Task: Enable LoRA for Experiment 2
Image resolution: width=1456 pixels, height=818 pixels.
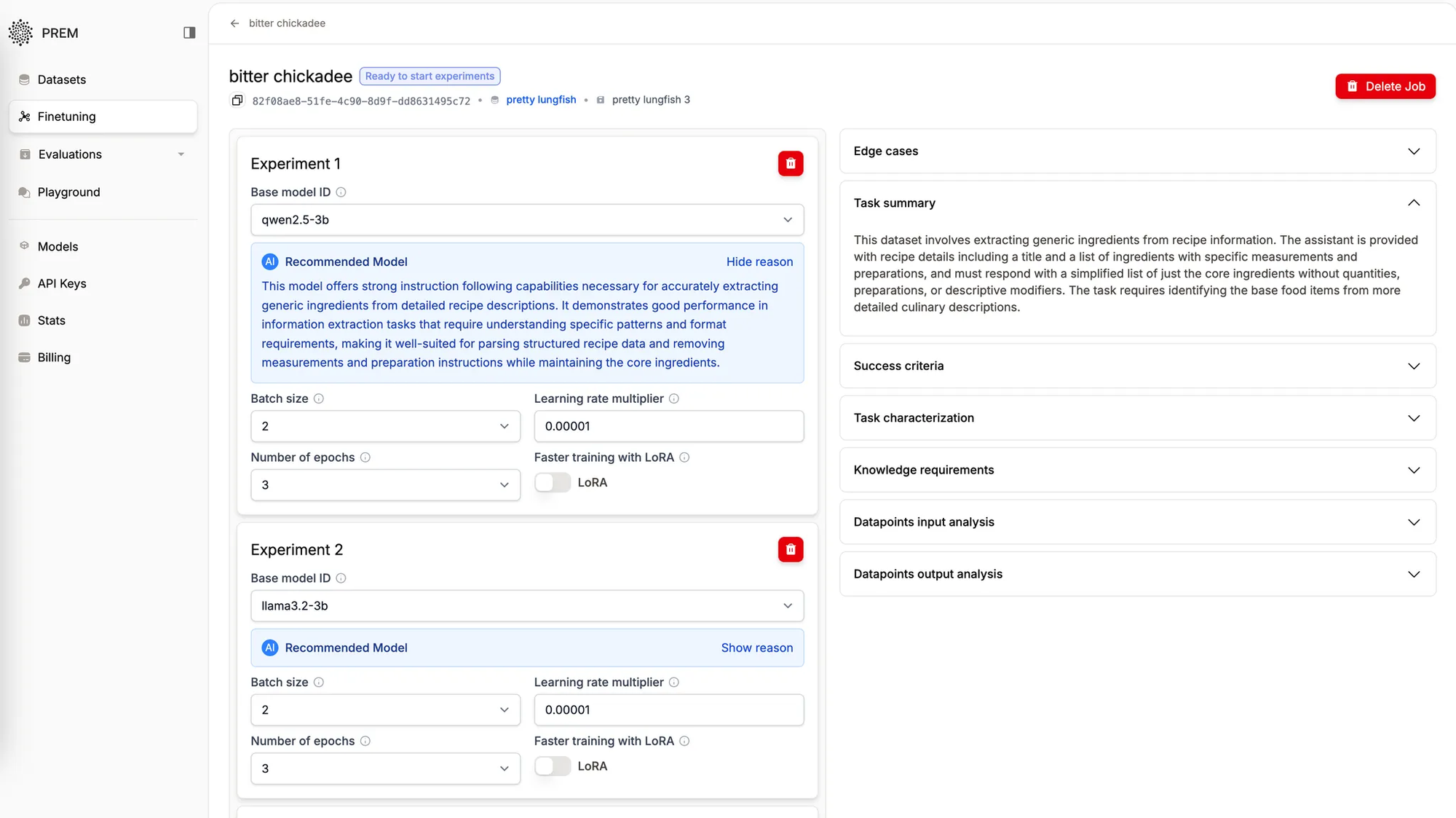Action: 552,766
